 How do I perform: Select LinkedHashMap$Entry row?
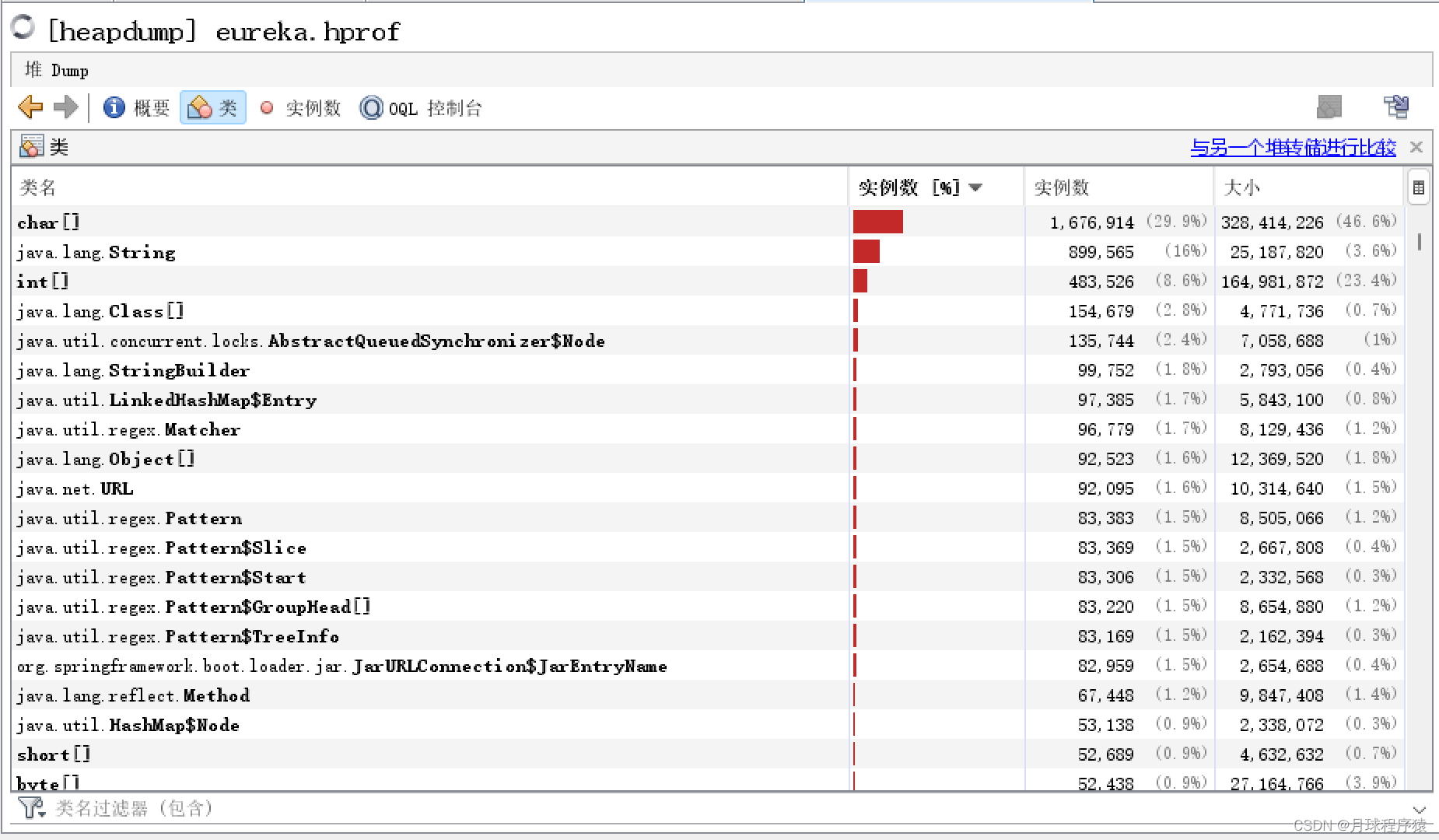point(708,399)
